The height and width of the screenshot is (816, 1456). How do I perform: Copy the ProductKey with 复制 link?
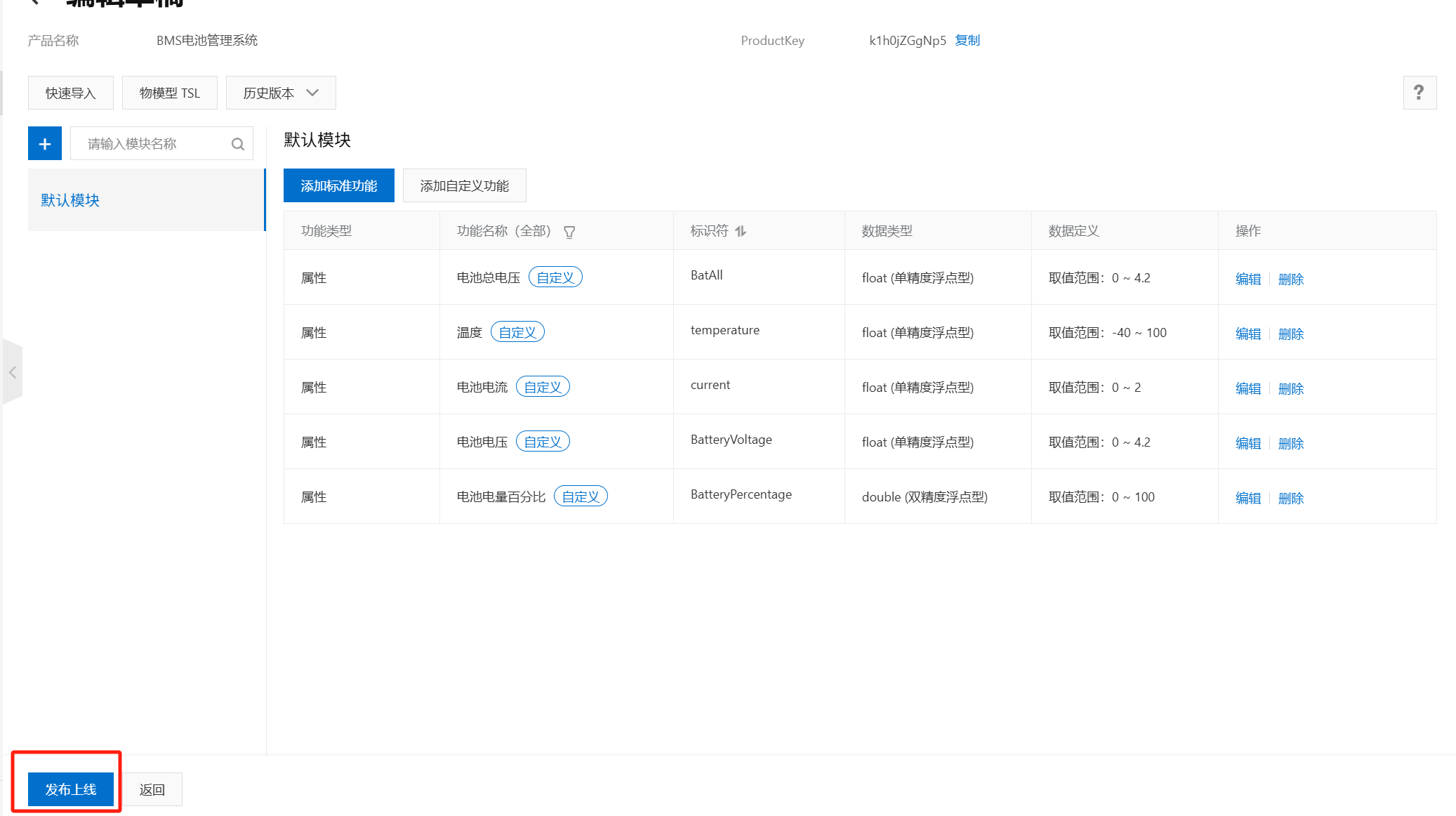pos(967,41)
